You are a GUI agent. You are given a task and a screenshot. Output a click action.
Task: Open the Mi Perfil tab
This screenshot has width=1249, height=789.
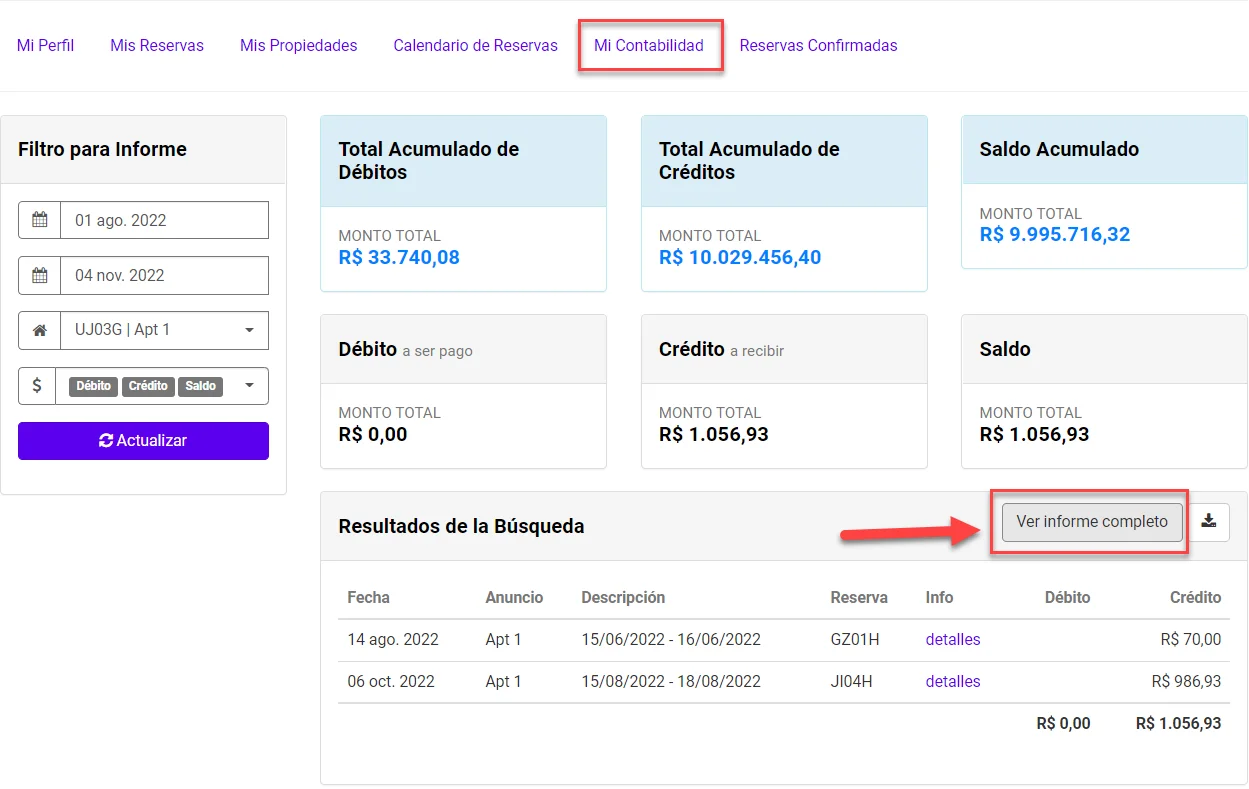point(45,45)
